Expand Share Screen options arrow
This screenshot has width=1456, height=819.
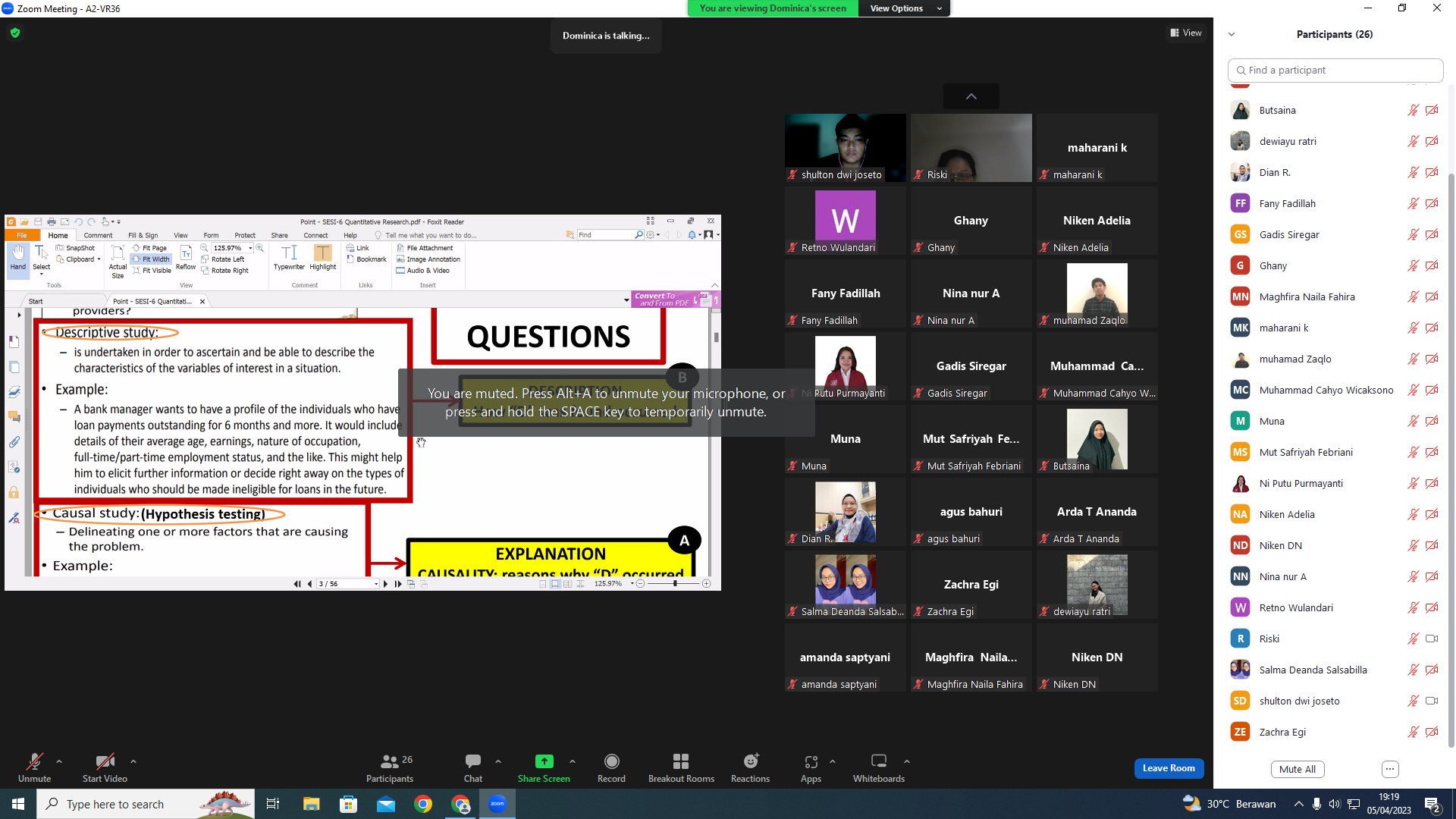pos(573,761)
